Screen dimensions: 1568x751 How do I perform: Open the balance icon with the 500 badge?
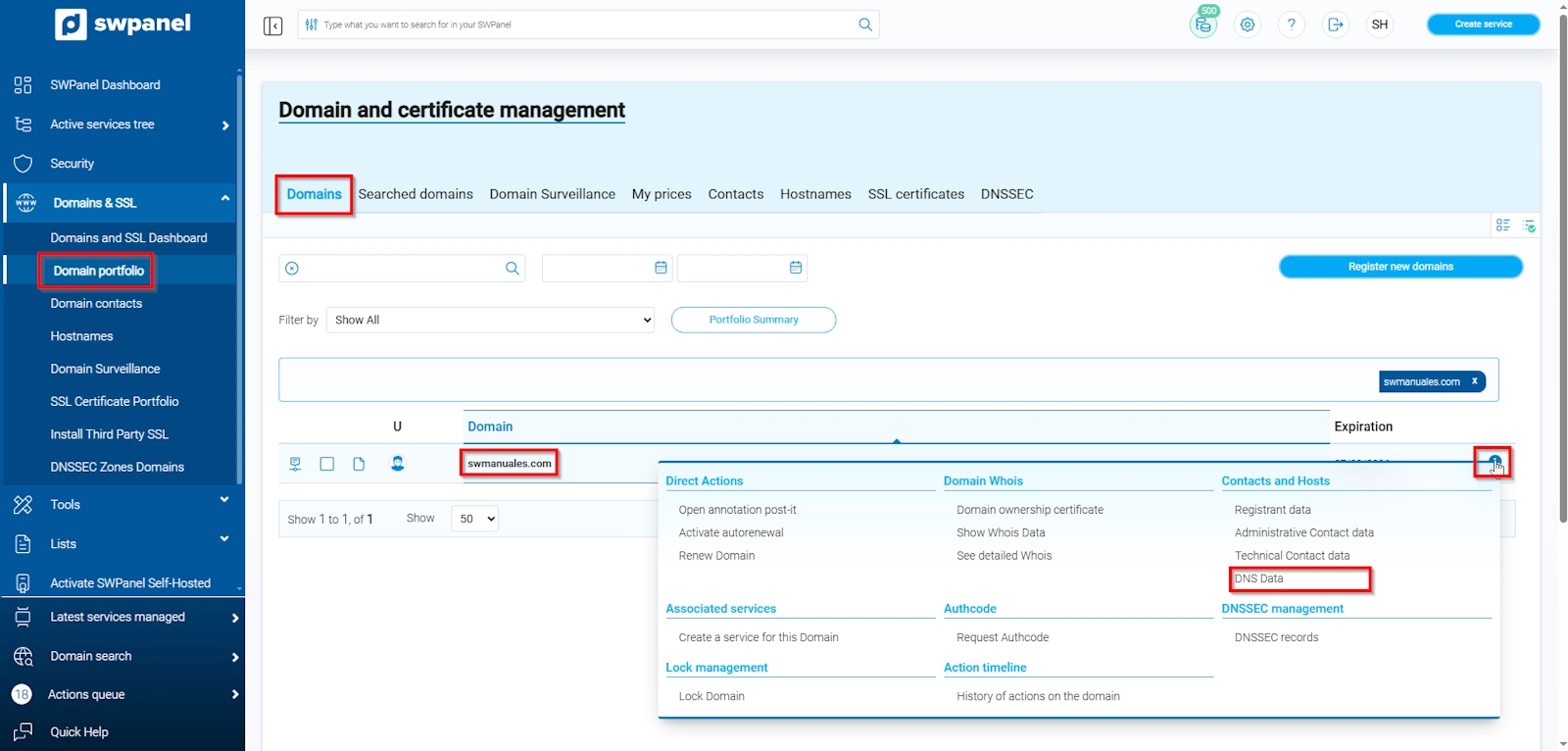click(1203, 25)
